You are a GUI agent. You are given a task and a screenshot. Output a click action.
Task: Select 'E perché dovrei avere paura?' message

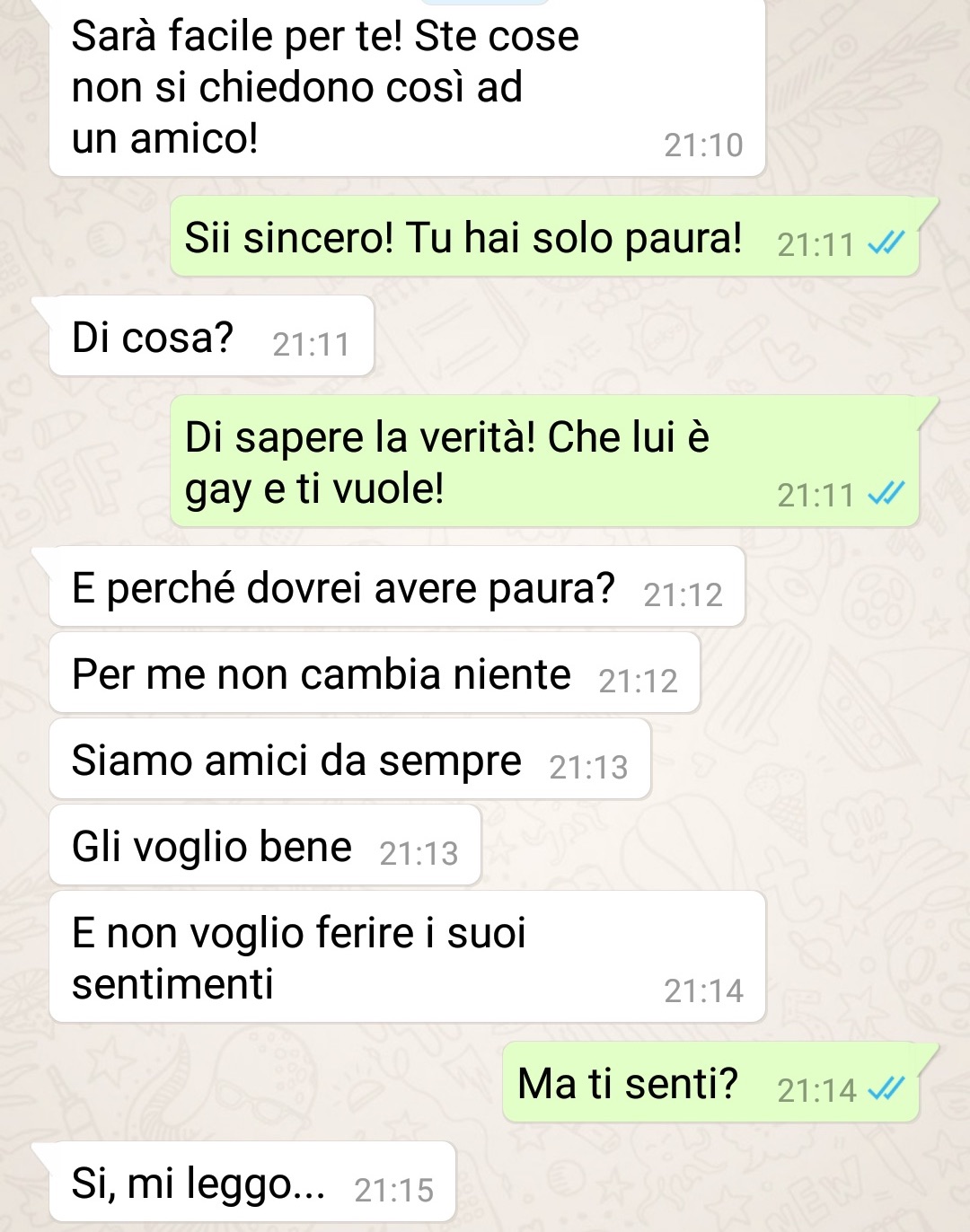tap(397, 586)
